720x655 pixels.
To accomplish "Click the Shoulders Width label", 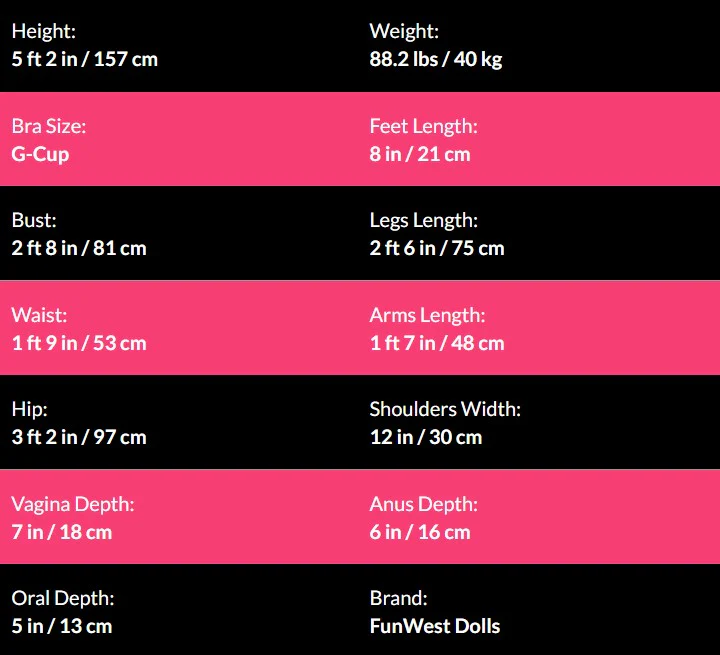I will tap(445, 410).
